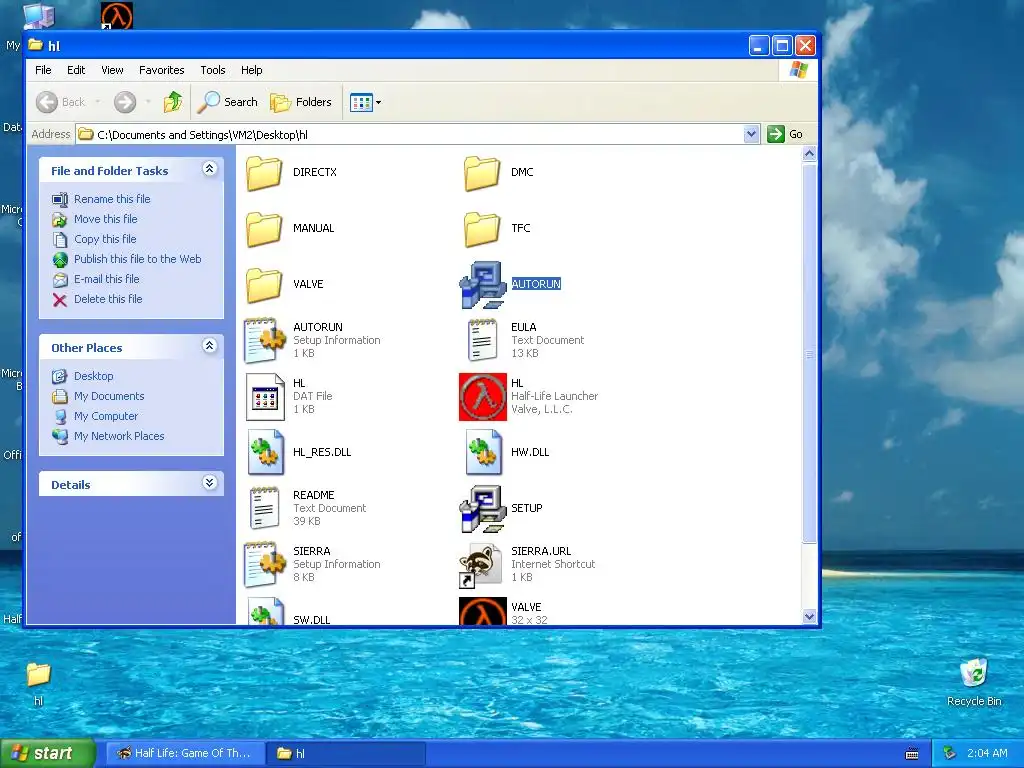Select the HL DAT file icon
Screen dimensions: 1024x768
click(264, 396)
